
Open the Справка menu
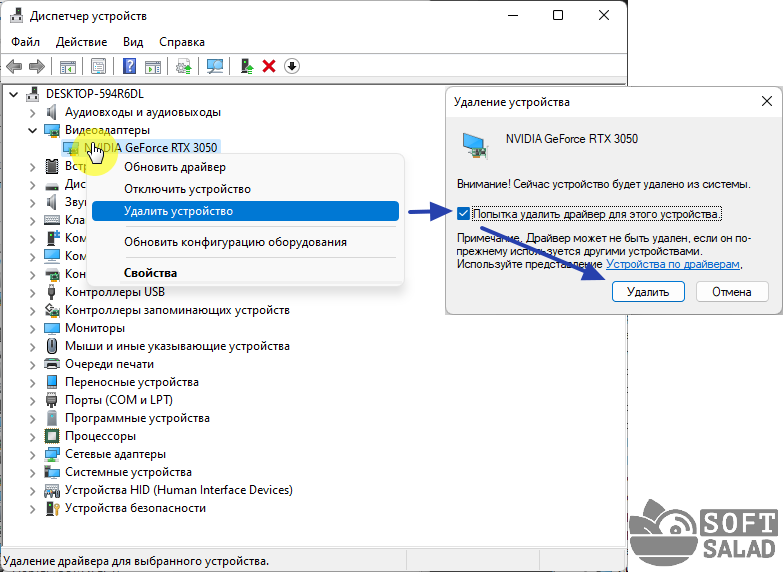[182, 42]
